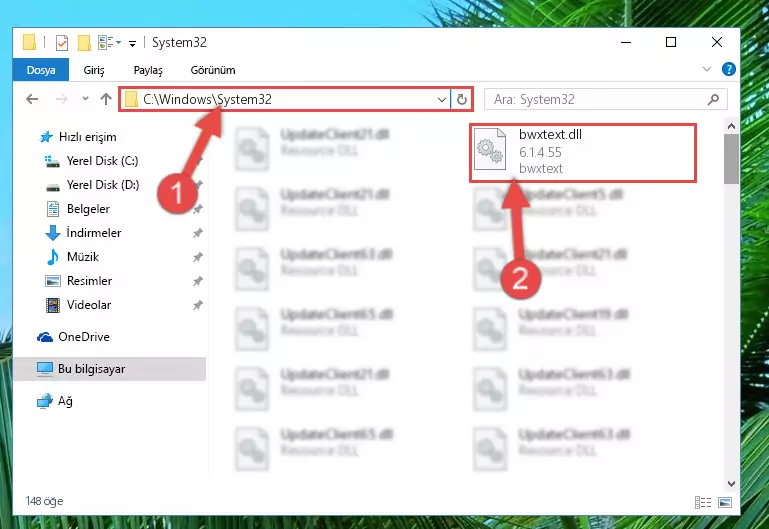Go up one folder level arrow
769x529 pixels.
[106, 100]
